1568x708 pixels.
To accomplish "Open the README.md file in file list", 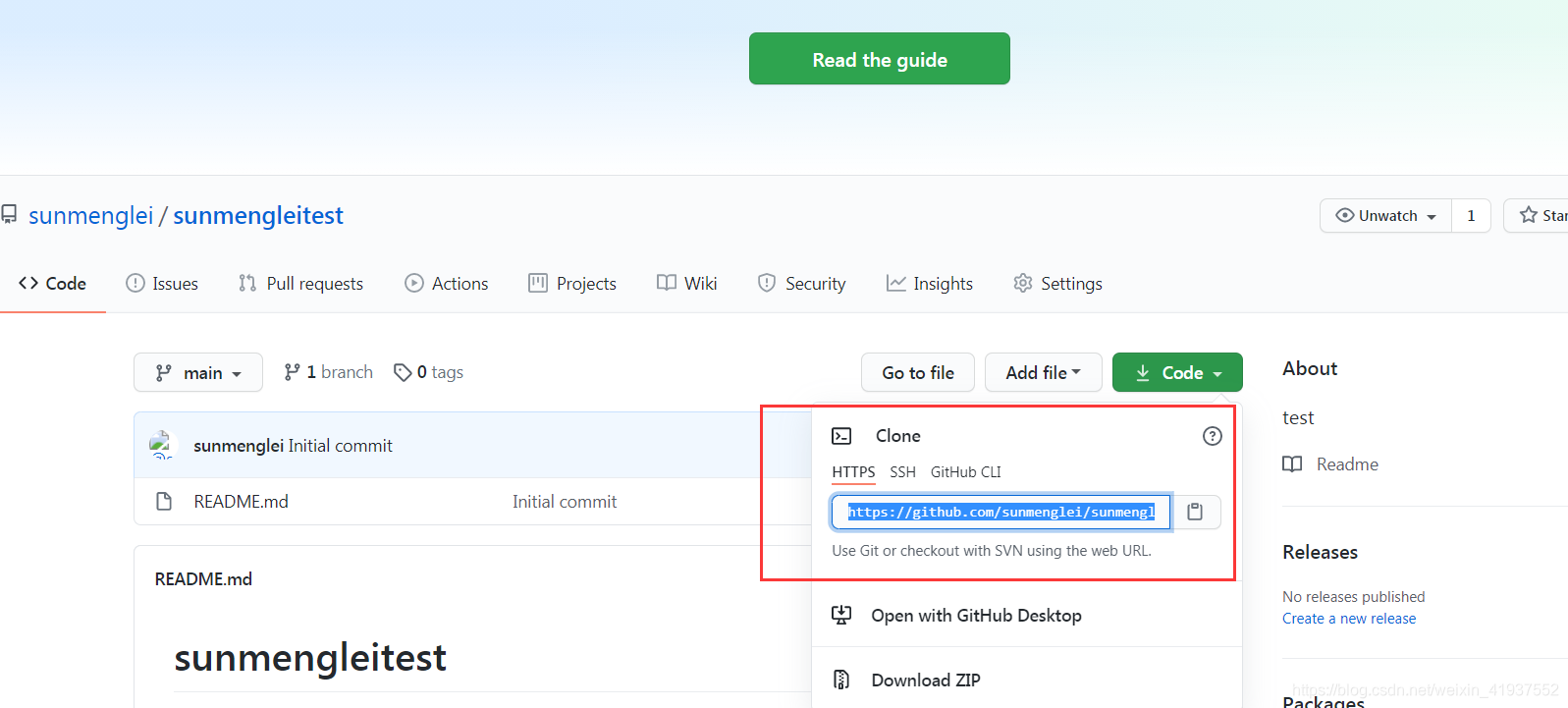I will click(x=241, y=502).
